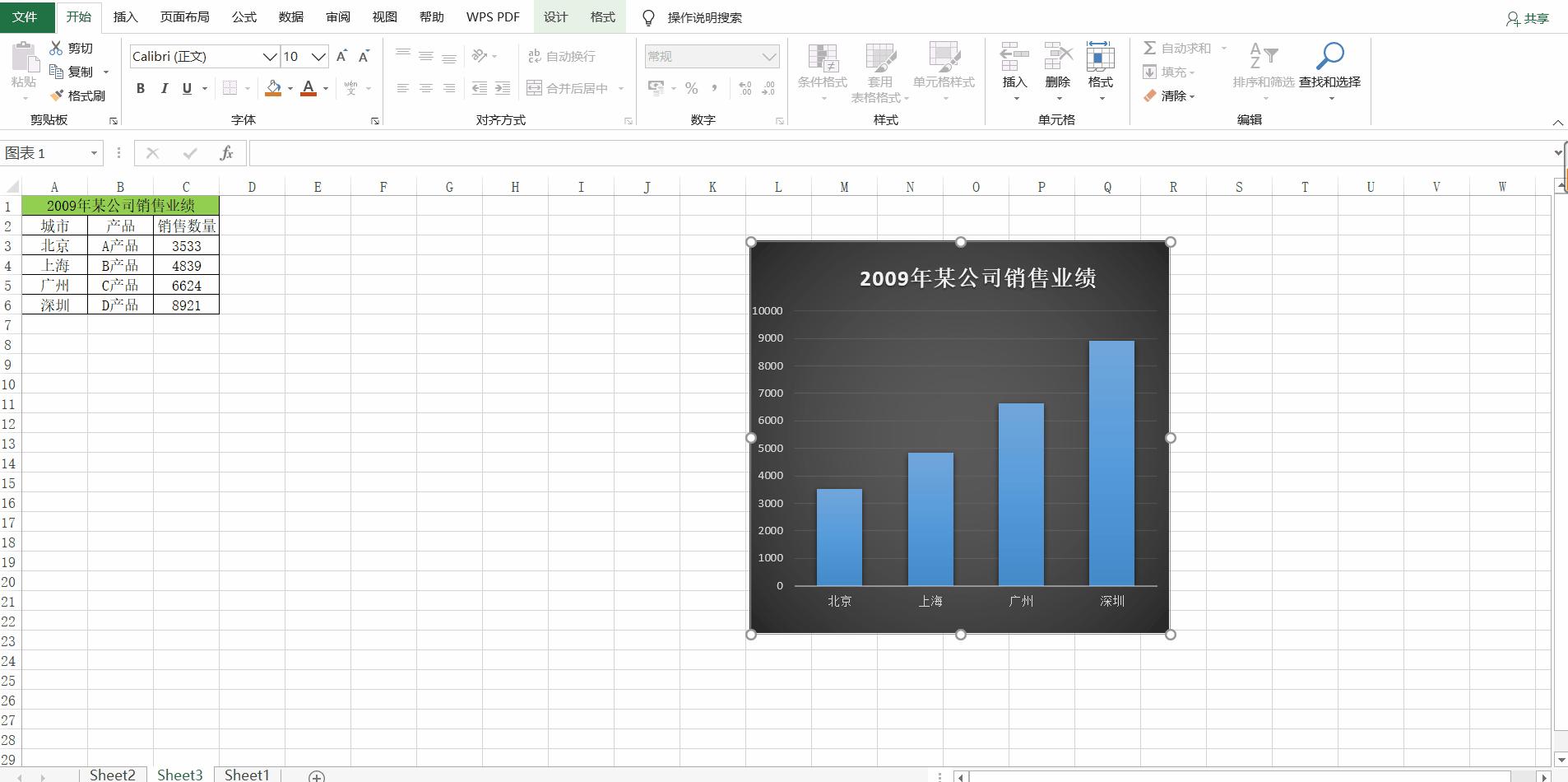The image size is (1568, 782).
Task: Click the 自动换行 (Wrap Text) icon
Action: coord(562,55)
